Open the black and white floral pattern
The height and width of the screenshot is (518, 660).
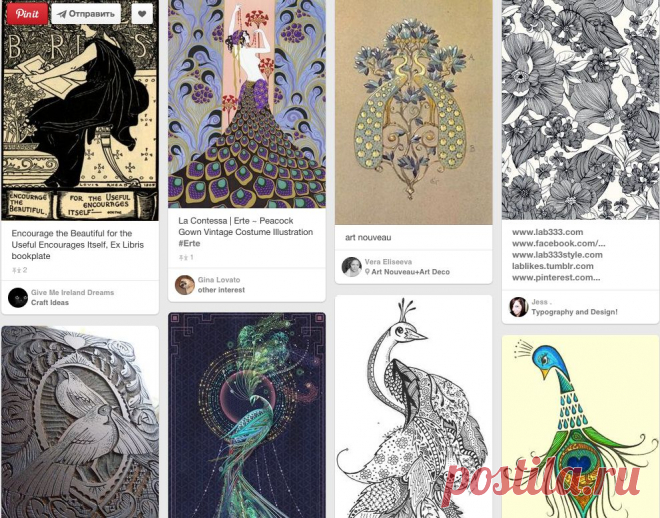pyautogui.click(x=580, y=109)
